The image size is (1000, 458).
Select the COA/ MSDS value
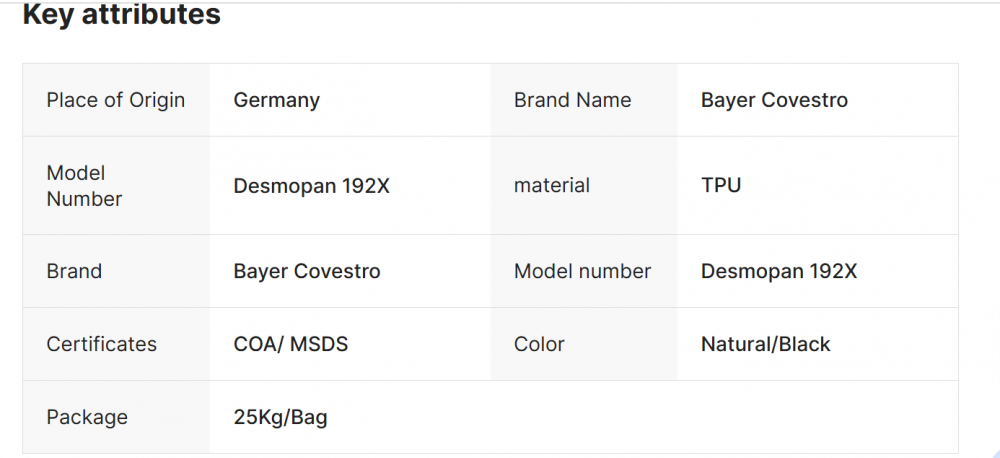(x=291, y=344)
